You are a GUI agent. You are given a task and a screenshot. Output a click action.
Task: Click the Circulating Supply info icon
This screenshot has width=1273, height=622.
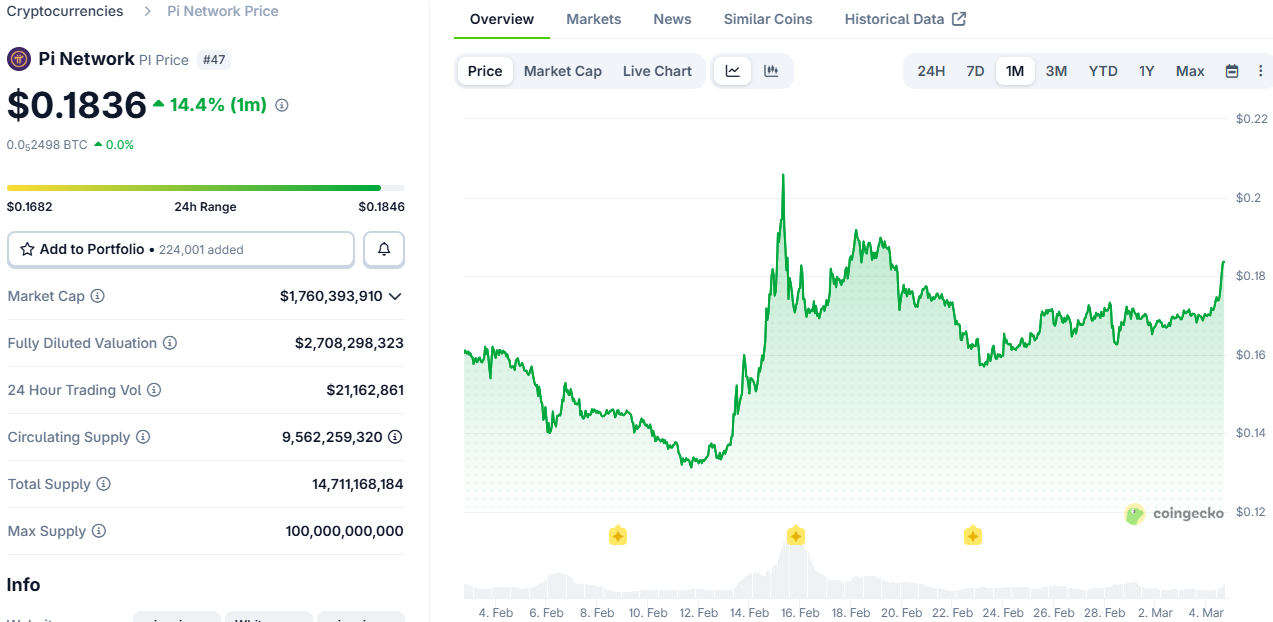[x=141, y=437]
